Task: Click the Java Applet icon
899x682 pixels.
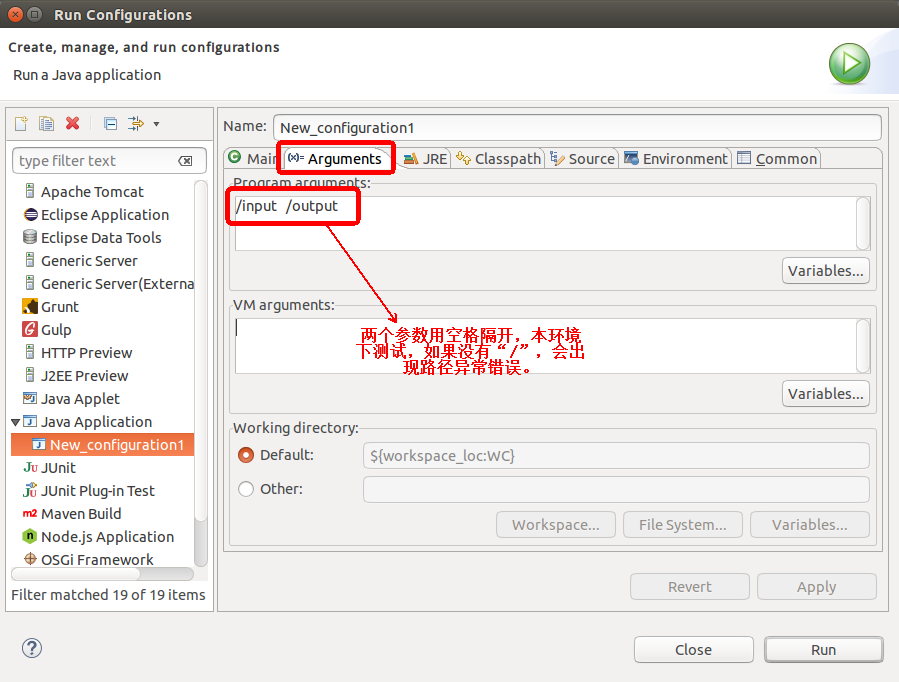Action: point(30,398)
